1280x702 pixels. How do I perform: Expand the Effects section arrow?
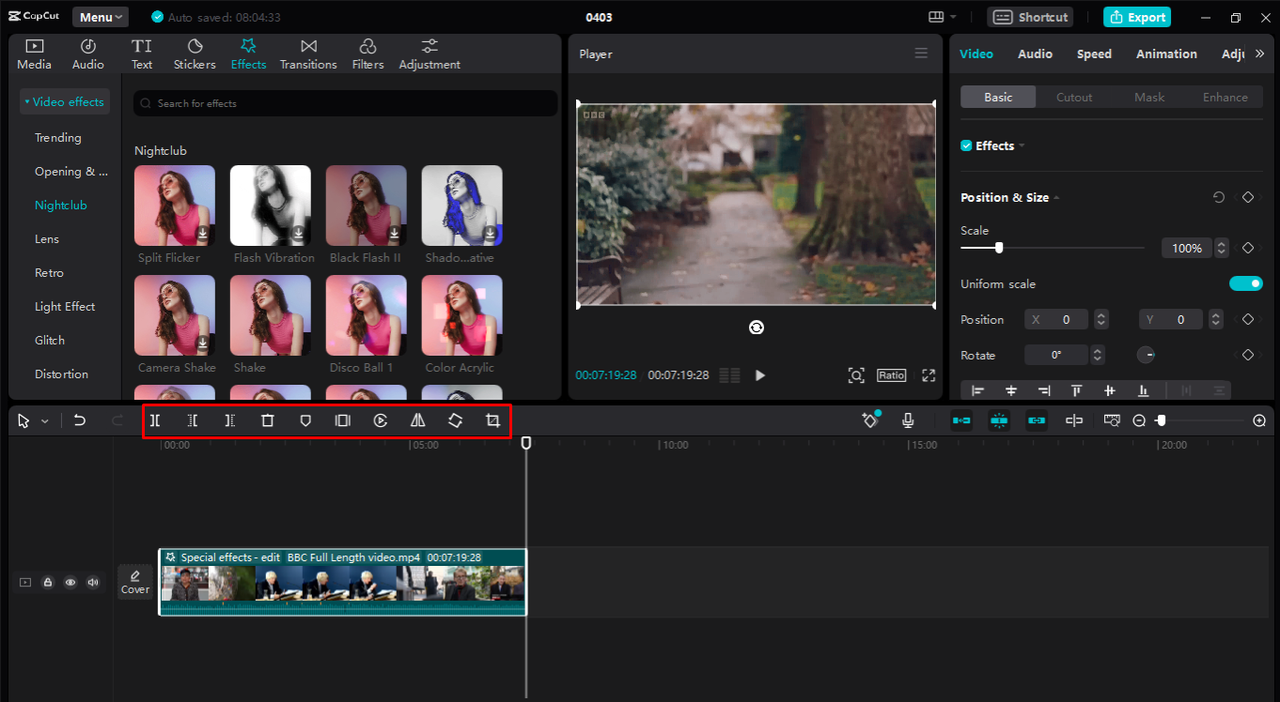1022,146
